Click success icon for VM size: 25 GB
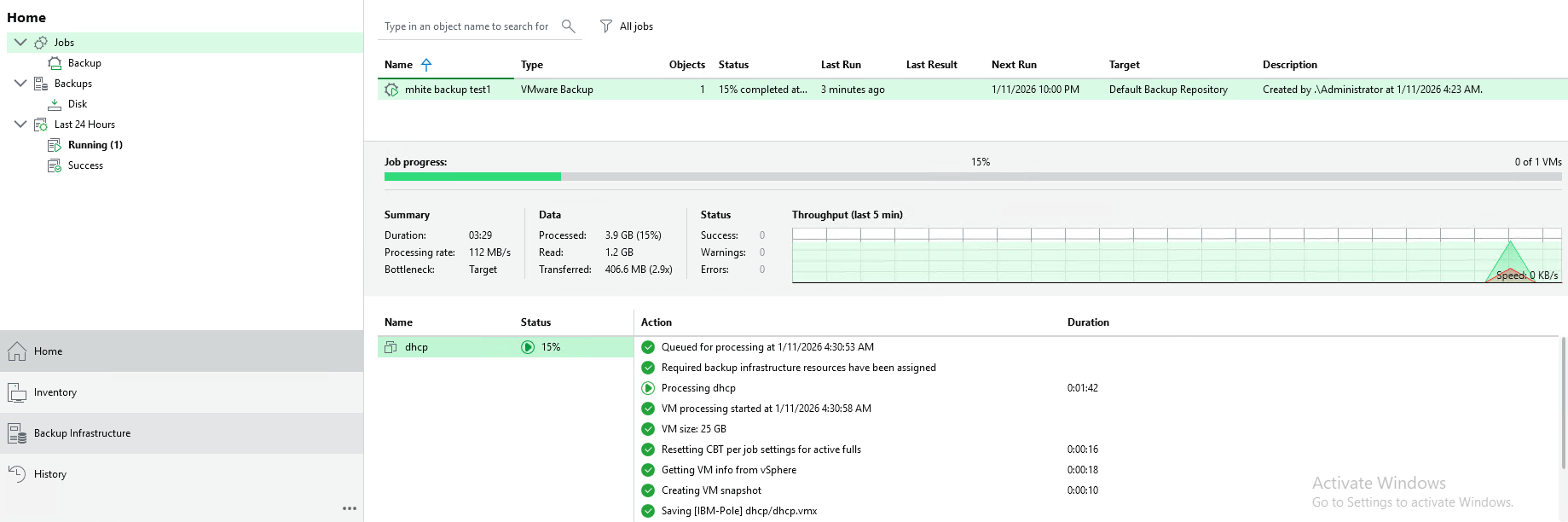1568x522 pixels. coord(648,429)
